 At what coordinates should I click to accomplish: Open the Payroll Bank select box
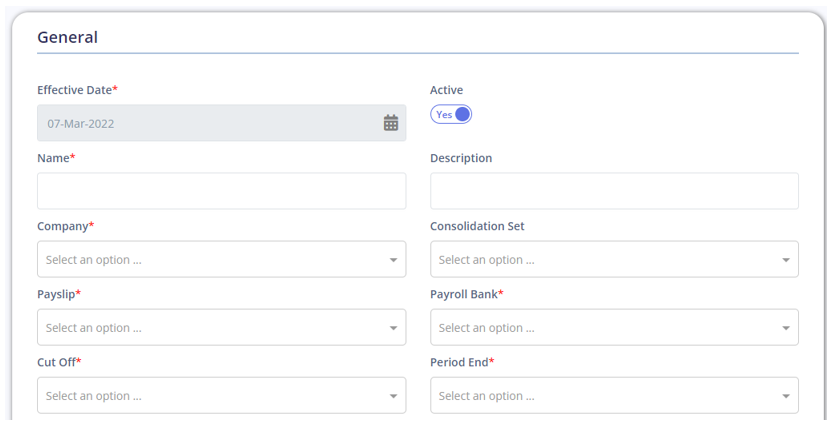coord(614,327)
